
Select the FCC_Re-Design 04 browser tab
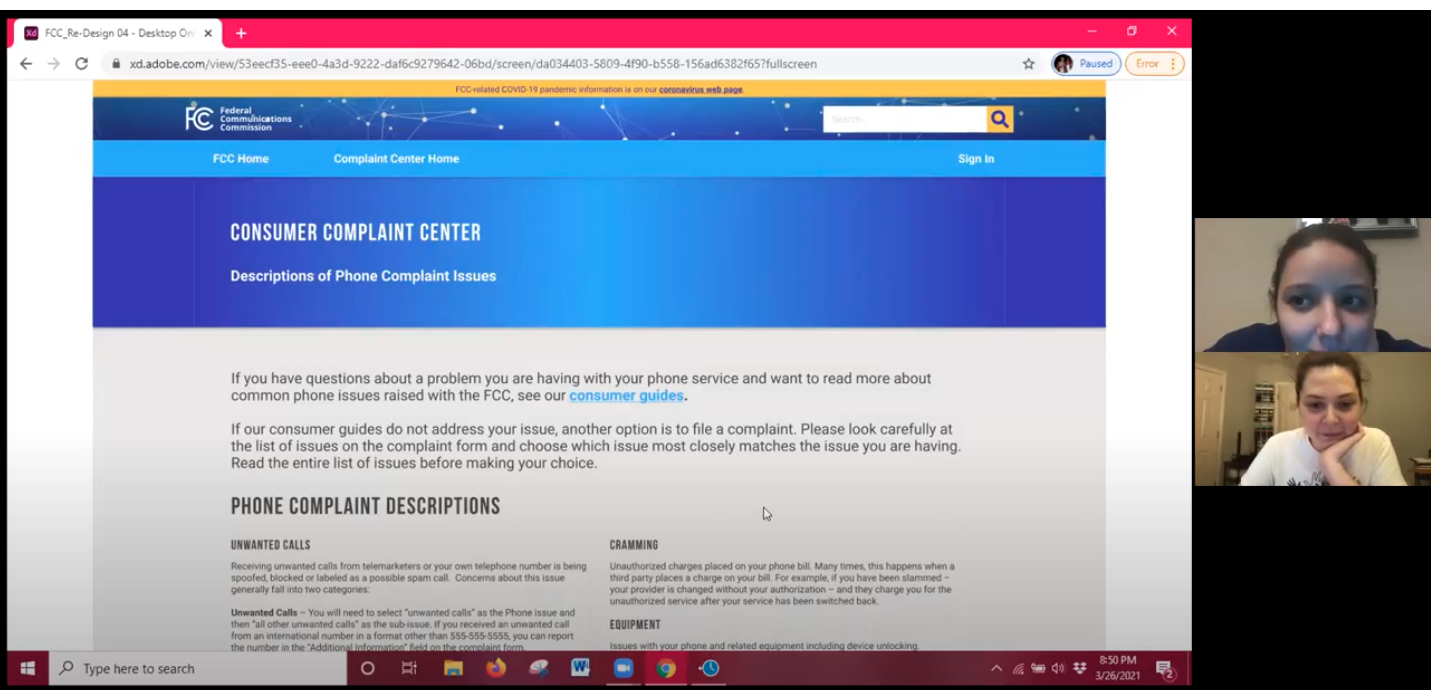[118, 33]
